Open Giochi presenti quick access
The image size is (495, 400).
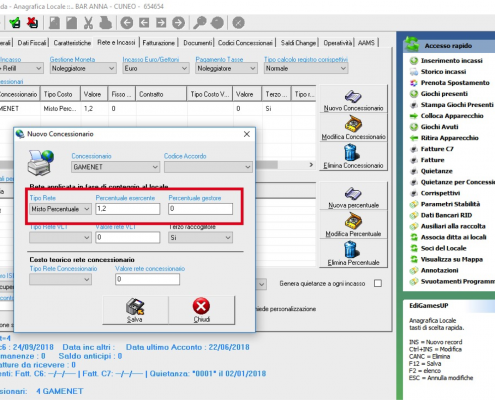[444, 94]
